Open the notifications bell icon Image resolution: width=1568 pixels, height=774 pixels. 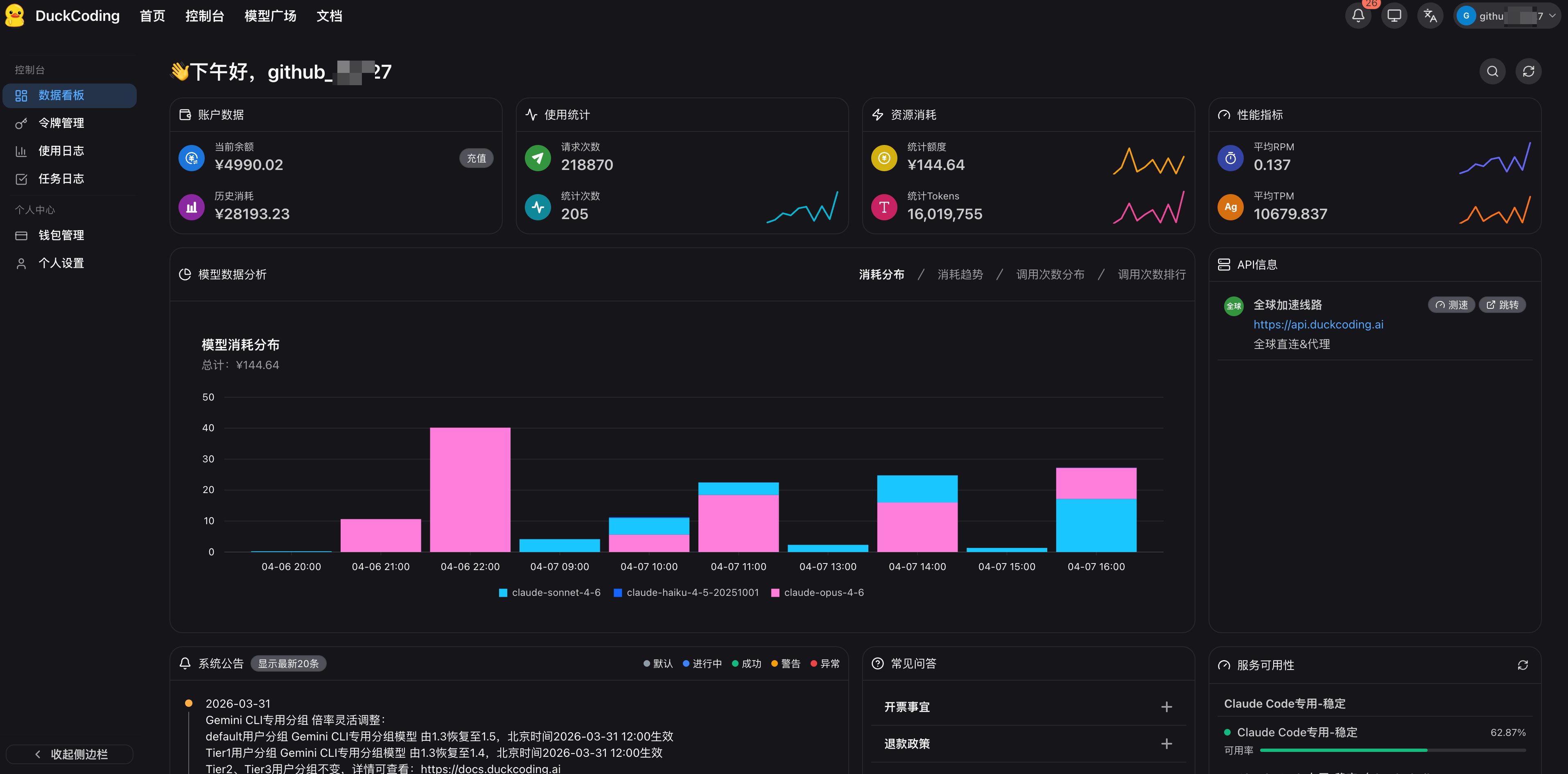click(x=1358, y=16)
